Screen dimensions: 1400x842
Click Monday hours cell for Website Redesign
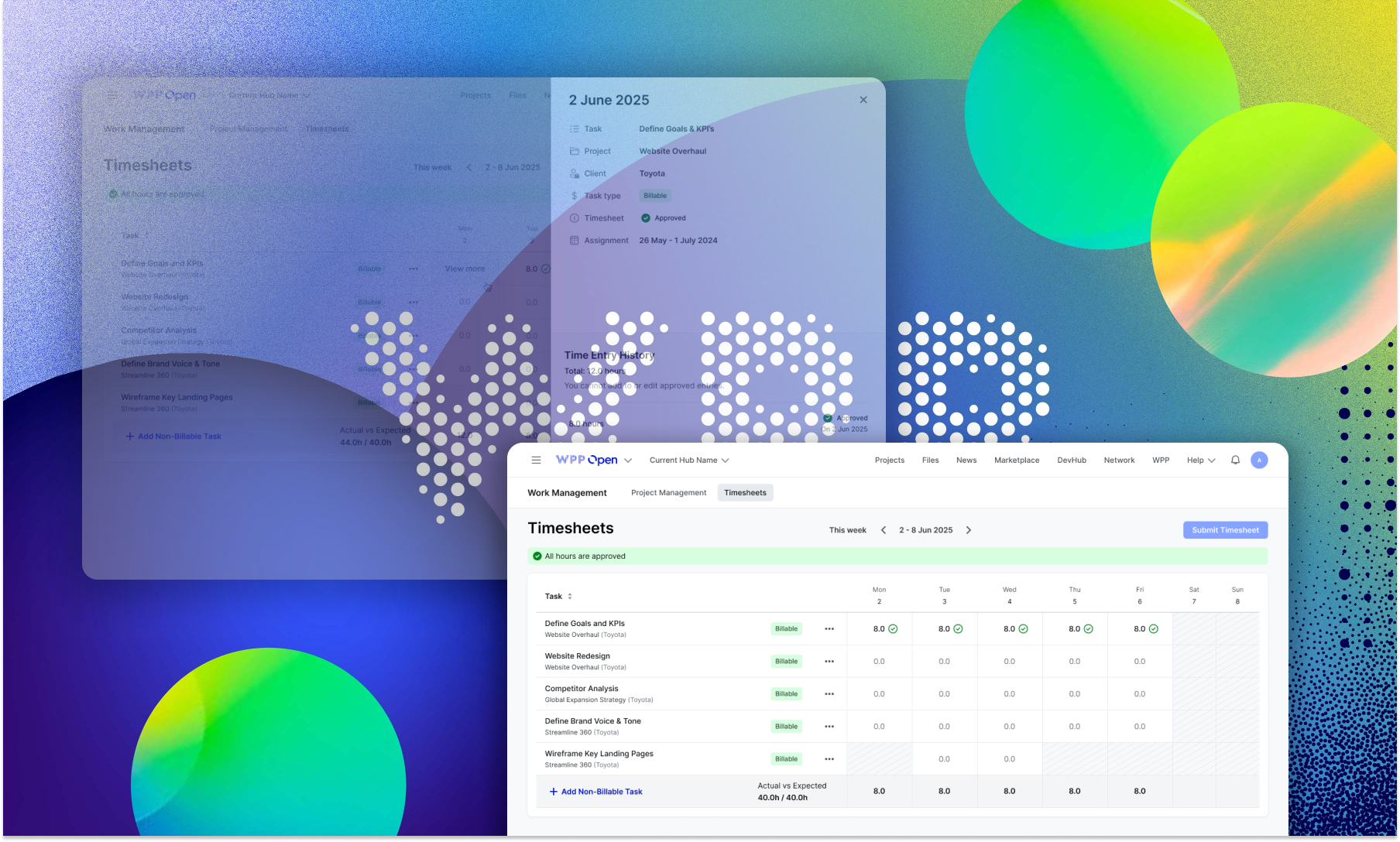(879, 662)
